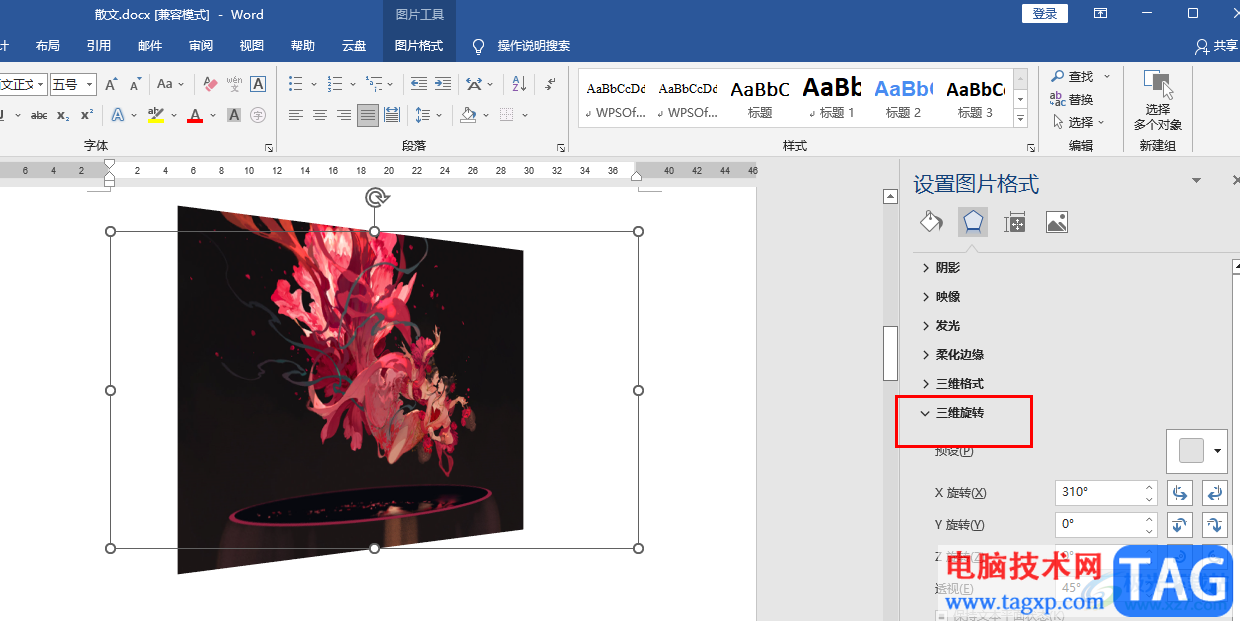Image resolution: width=1240 pixels, height=621 pixels.
Task: Clear all formatting with eraser icon
Action: 210,85
